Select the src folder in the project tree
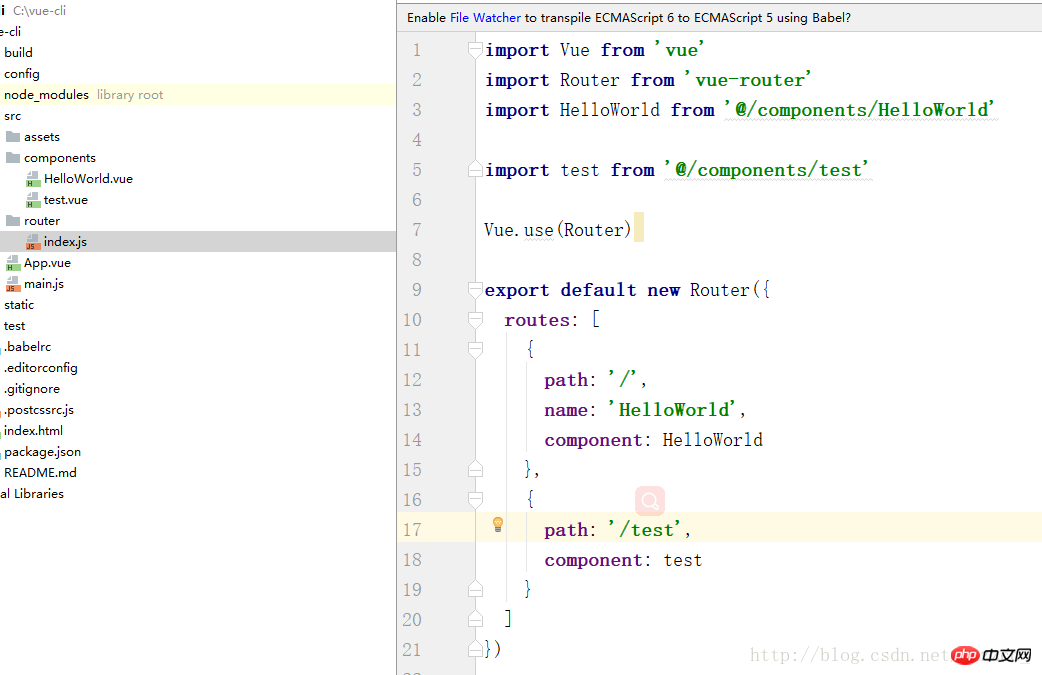Image resolution: width=1042 pixels, height=675 pixels. (x=13, y=116)
